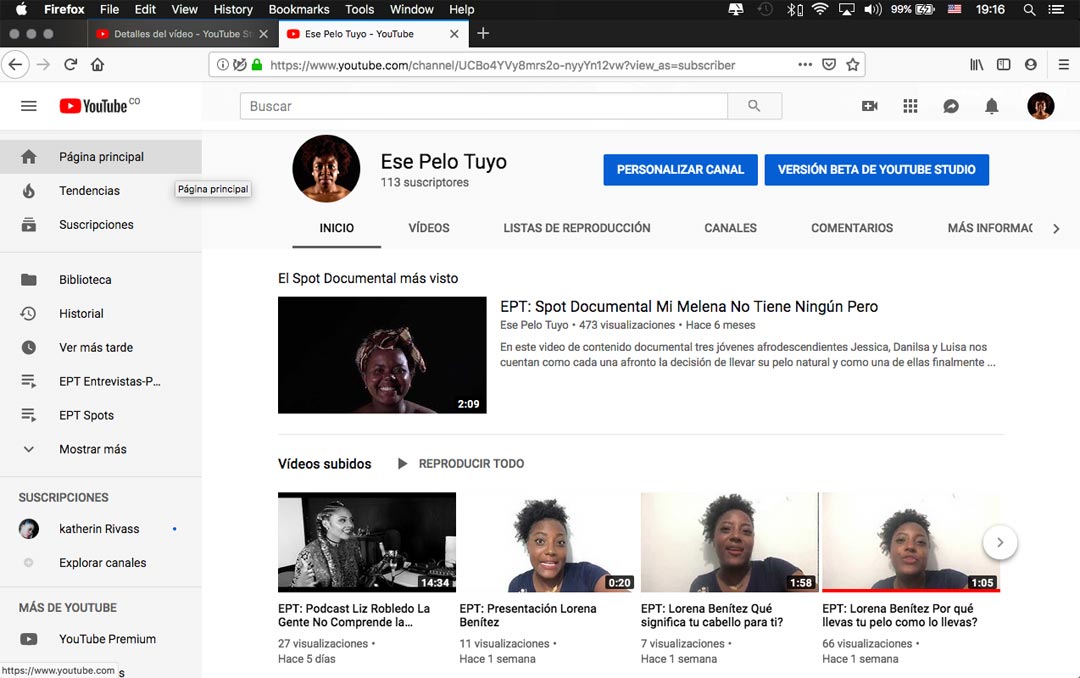
Task: Click the create video camera icon
Action: (x=869, y=106)
